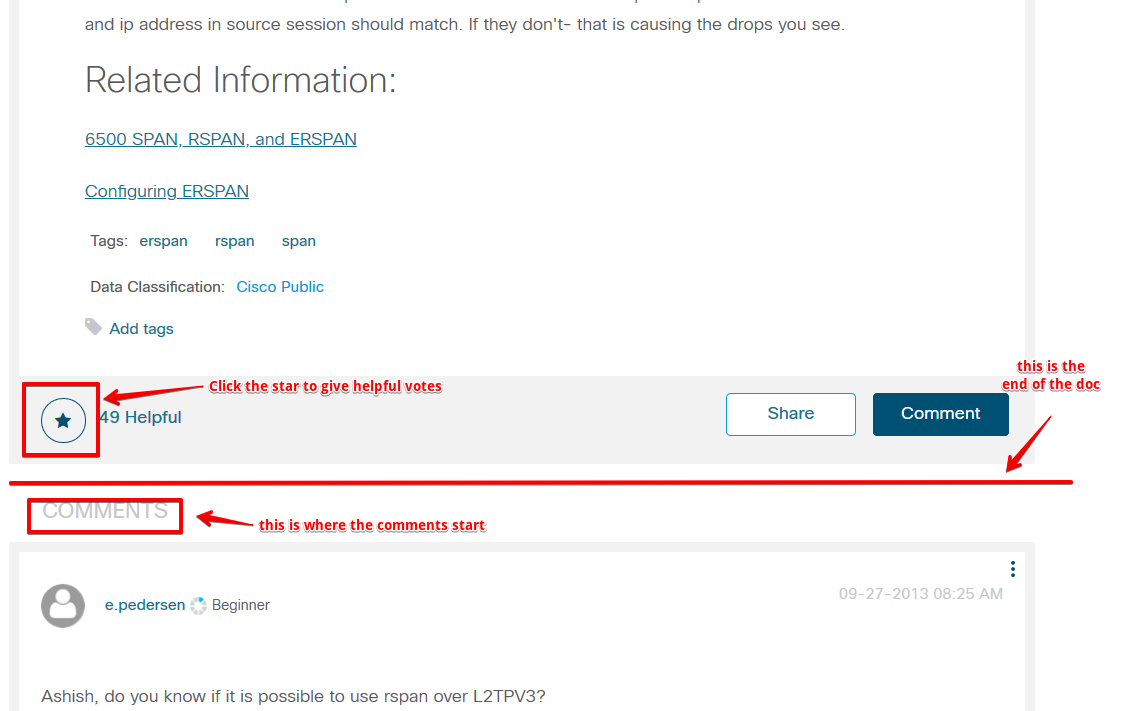This screenshot has width=1130, height=711.
Task: Click the comment text about rspan over L2TPV3
Action: [x=291, y=695]
